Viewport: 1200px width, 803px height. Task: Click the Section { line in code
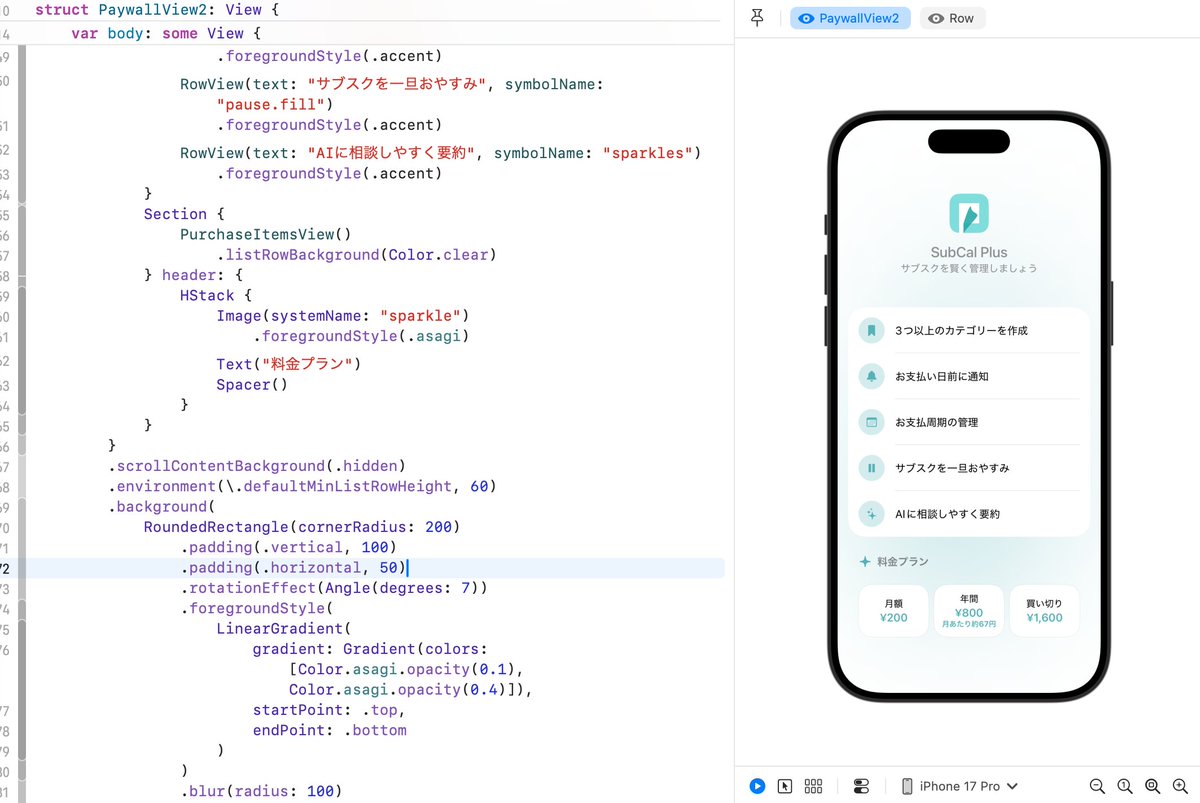tap(185, 214)
